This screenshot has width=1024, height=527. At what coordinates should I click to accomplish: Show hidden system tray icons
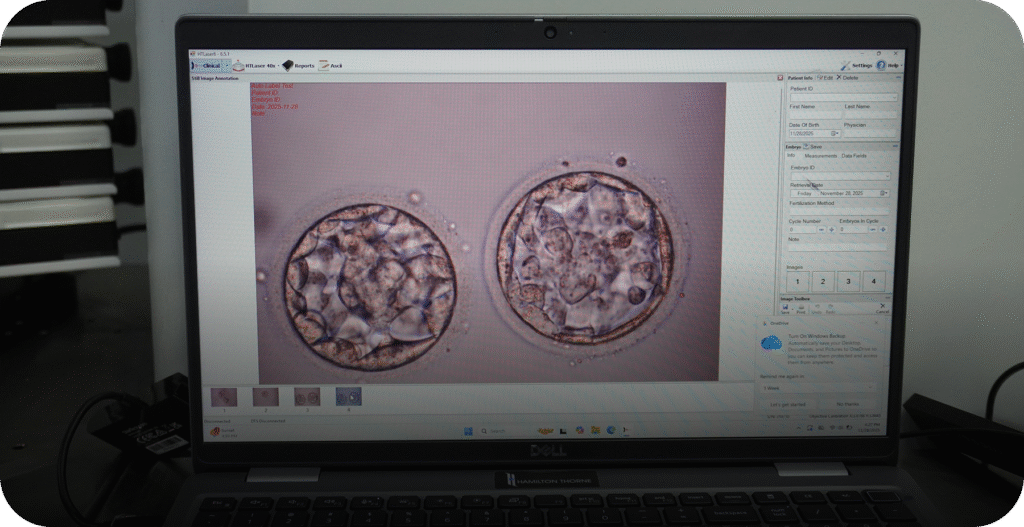click(801, 428)
